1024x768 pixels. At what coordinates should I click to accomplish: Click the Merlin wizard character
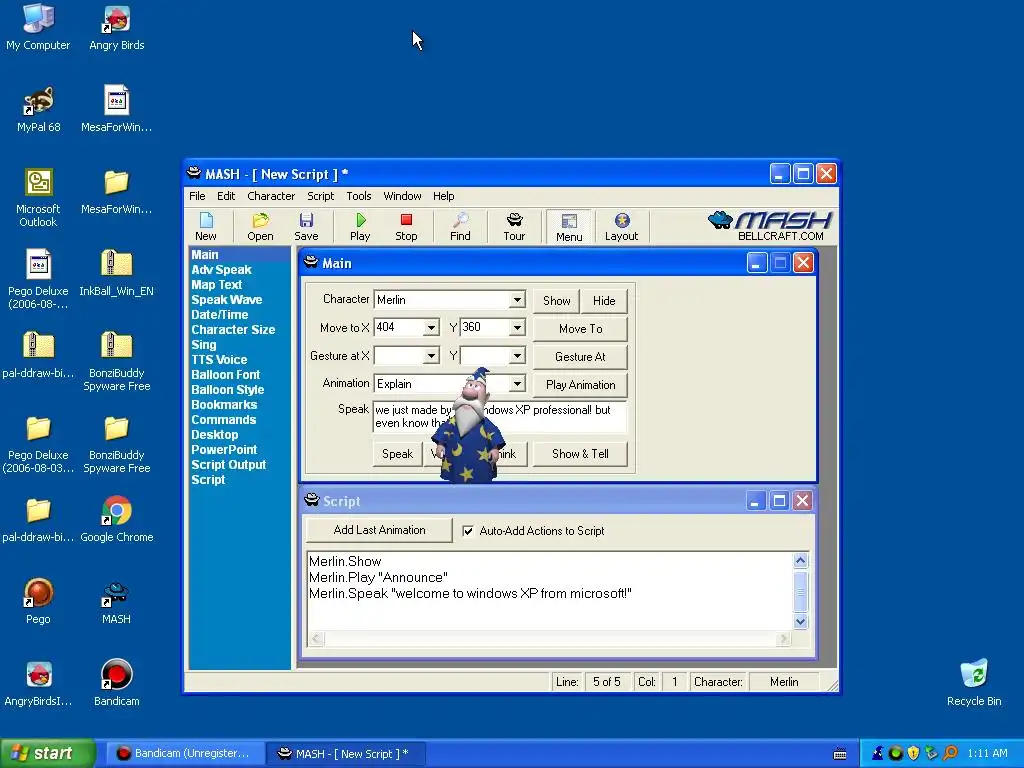pyautogui.click(x=469, y=426)
